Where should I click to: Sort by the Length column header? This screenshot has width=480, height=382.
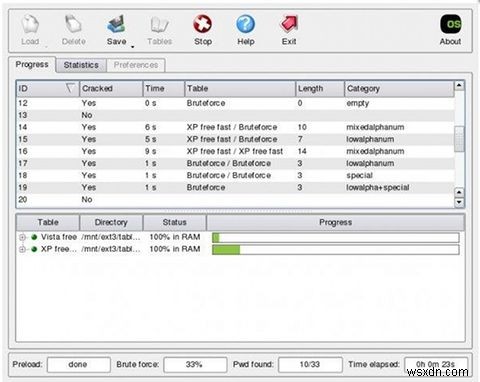click(x=320, y=89)
